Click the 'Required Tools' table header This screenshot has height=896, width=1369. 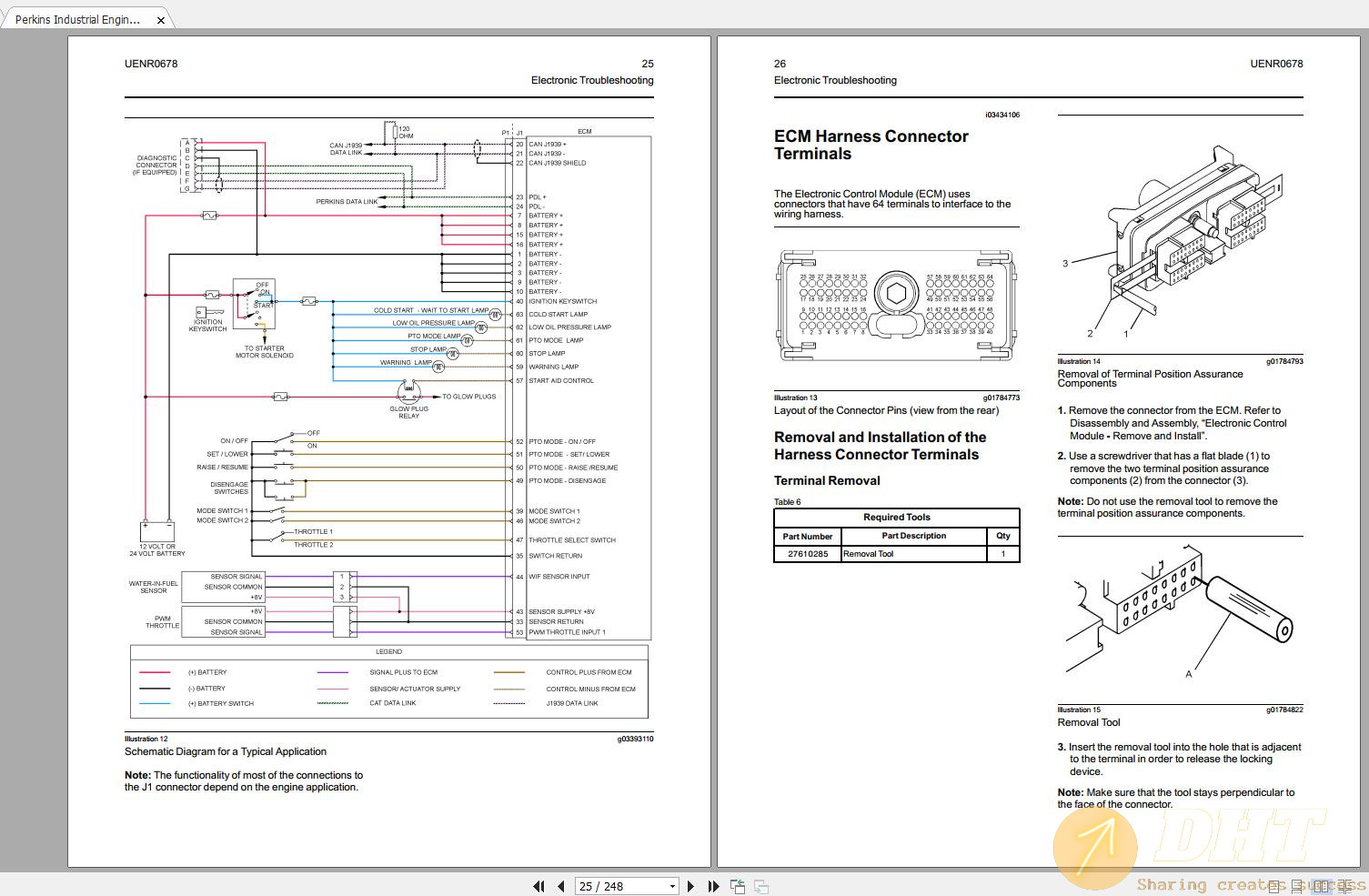click(x=897, y=517)
